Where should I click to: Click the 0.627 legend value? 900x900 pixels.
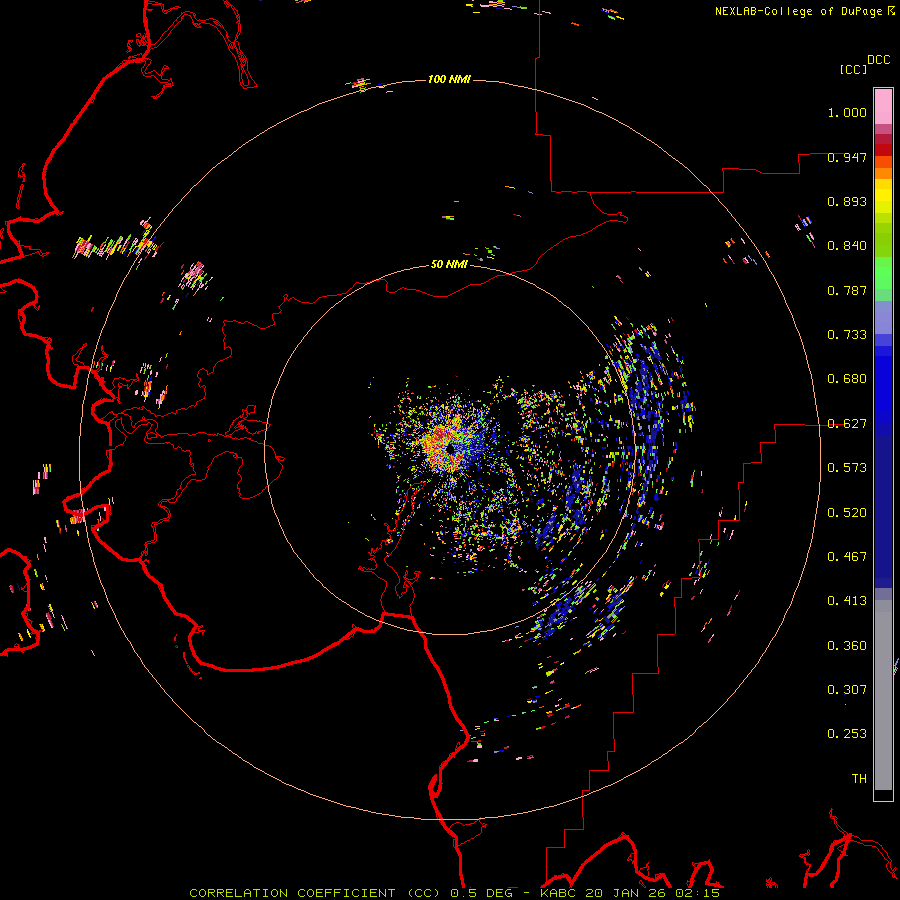click(x=847, y=424)
